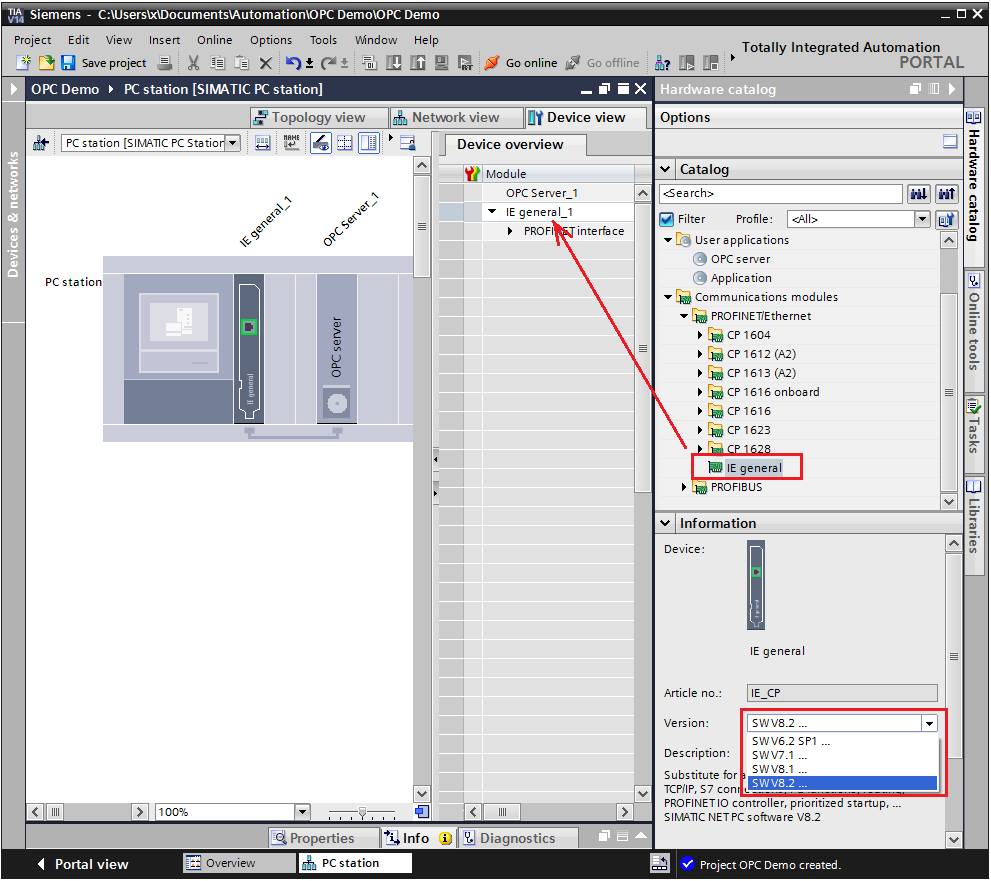Image resolution: width=991 pixels, height=881 pixels.
Task: Save the project with Save project
Action: click(104, 63)
